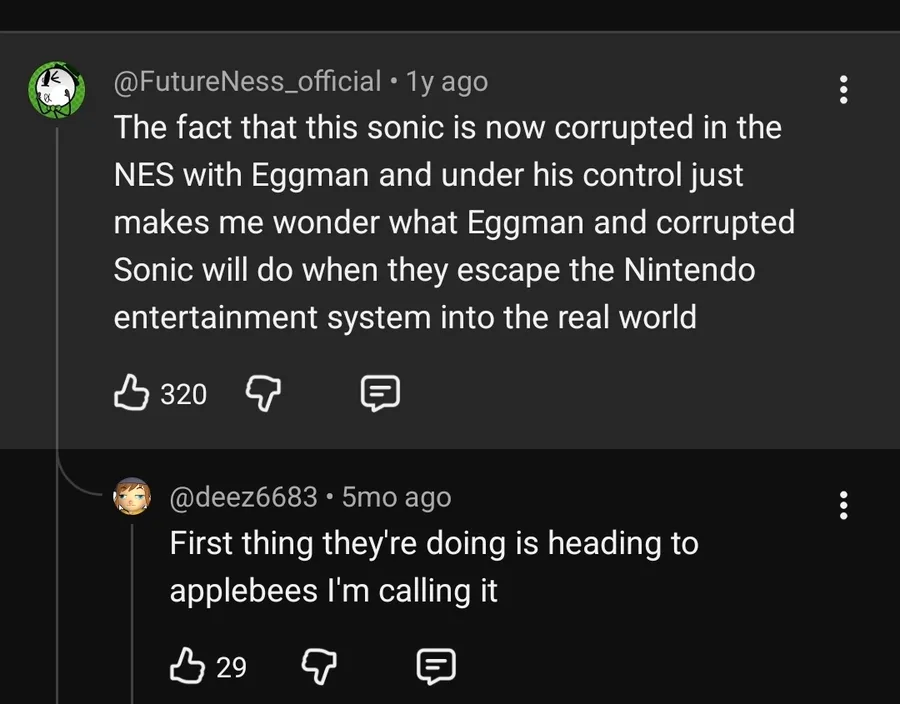Like the FutureNess_official comment

pos(132,393)
